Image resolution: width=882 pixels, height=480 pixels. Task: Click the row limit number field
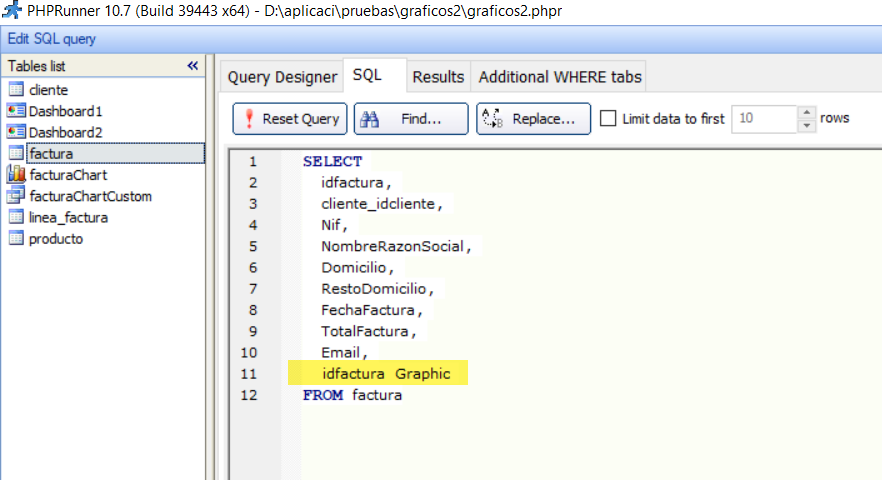(x=764, y=118)
